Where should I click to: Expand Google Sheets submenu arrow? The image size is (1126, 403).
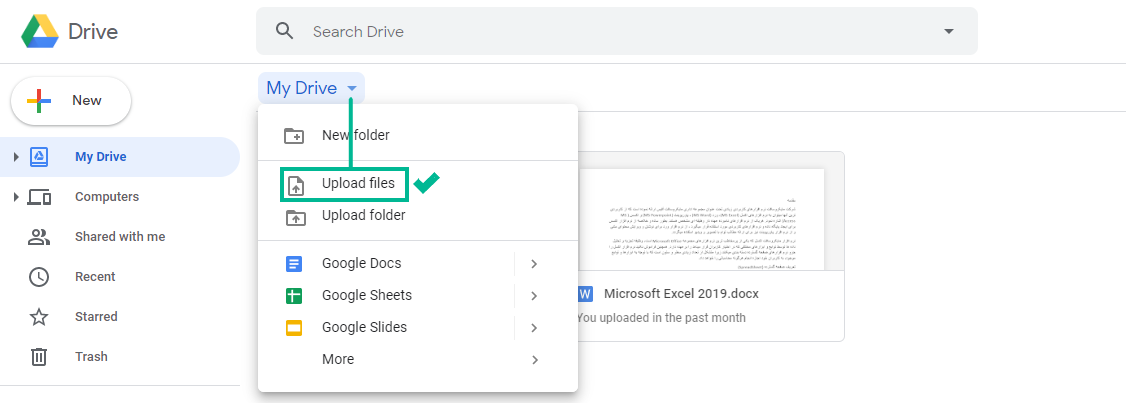[534, 295]
